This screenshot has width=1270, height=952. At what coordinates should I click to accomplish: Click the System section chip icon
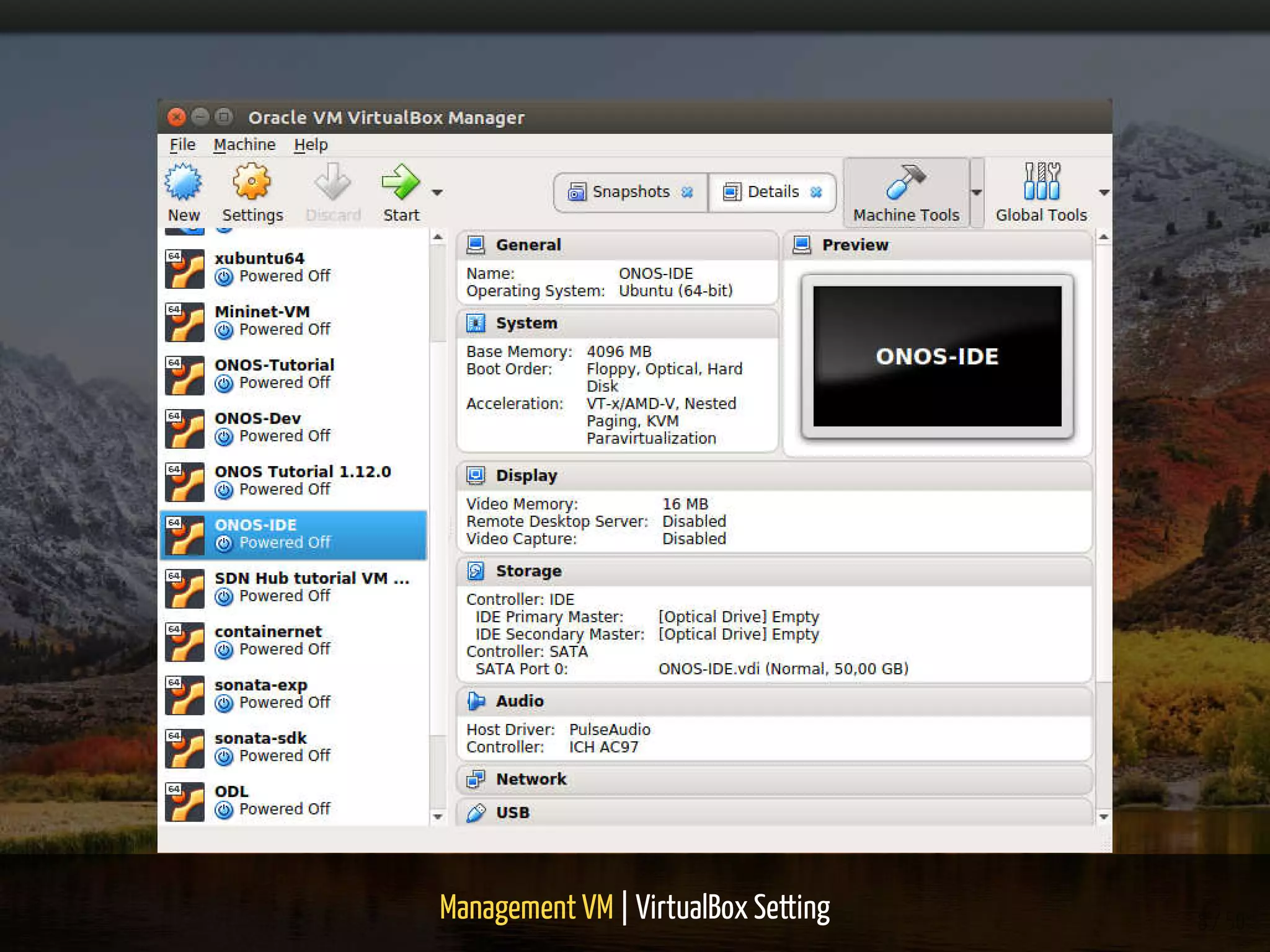[x=476, y=324]
